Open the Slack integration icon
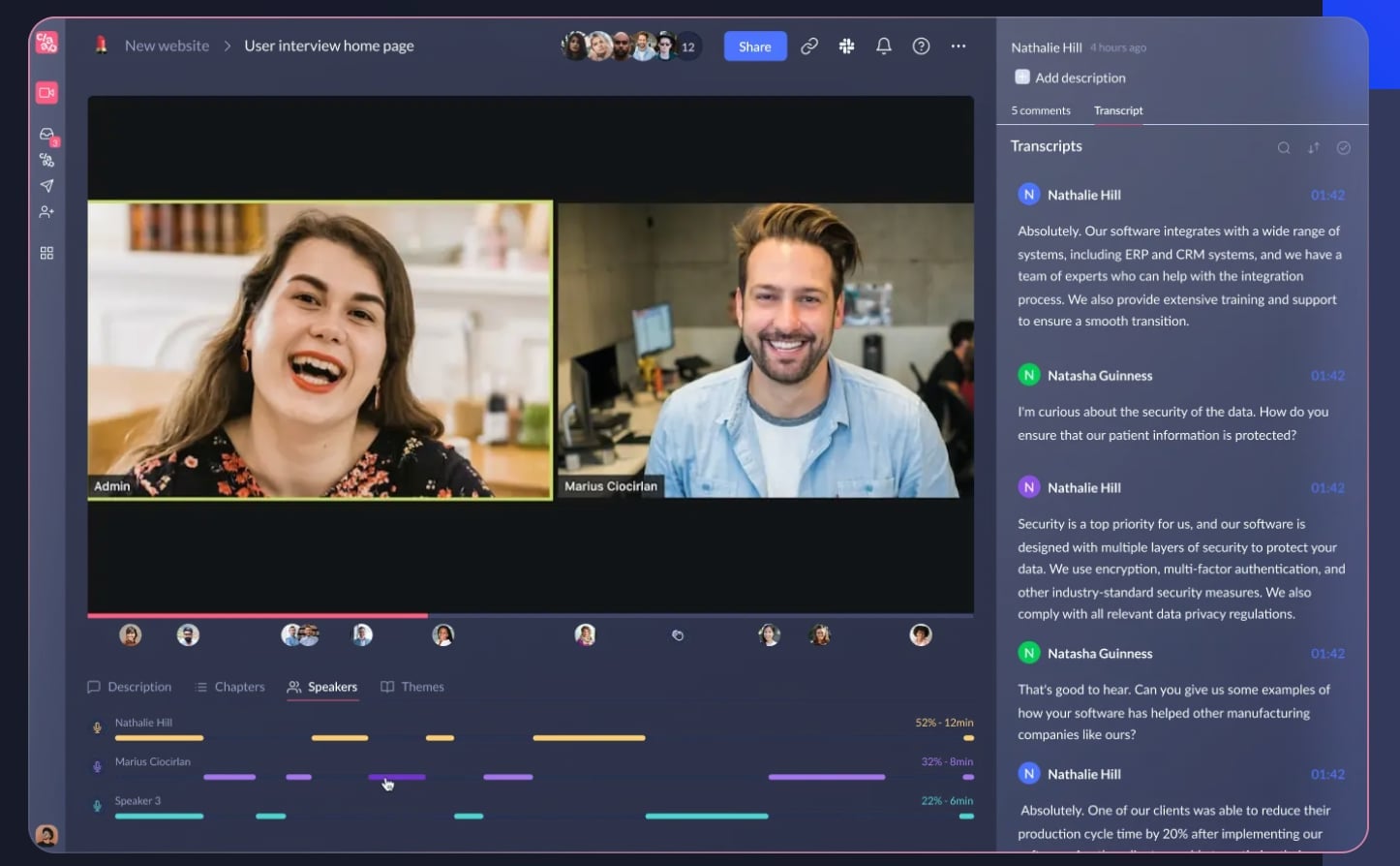Image resolution: width=1400 pixels, height=866 pixels. [x=847, y=46]
